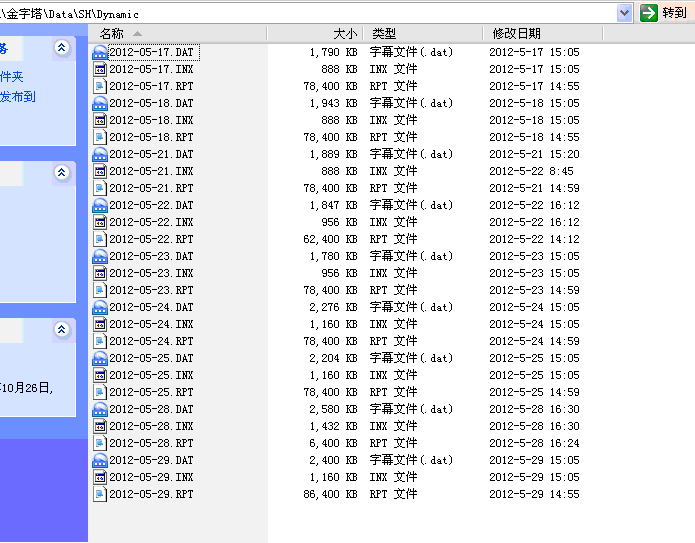Click the 2012-05-28.RPT file icon
Screen dimensions: 695x543
[100, 443]
